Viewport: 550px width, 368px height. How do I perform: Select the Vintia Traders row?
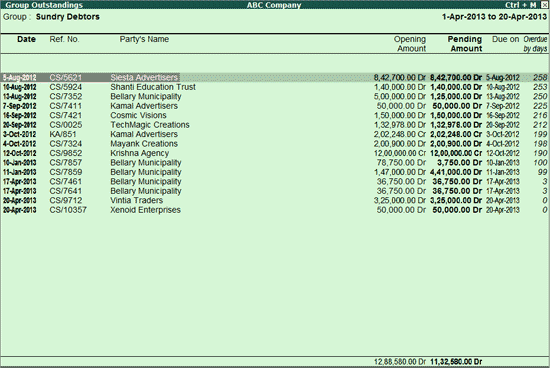click(275, 201)
